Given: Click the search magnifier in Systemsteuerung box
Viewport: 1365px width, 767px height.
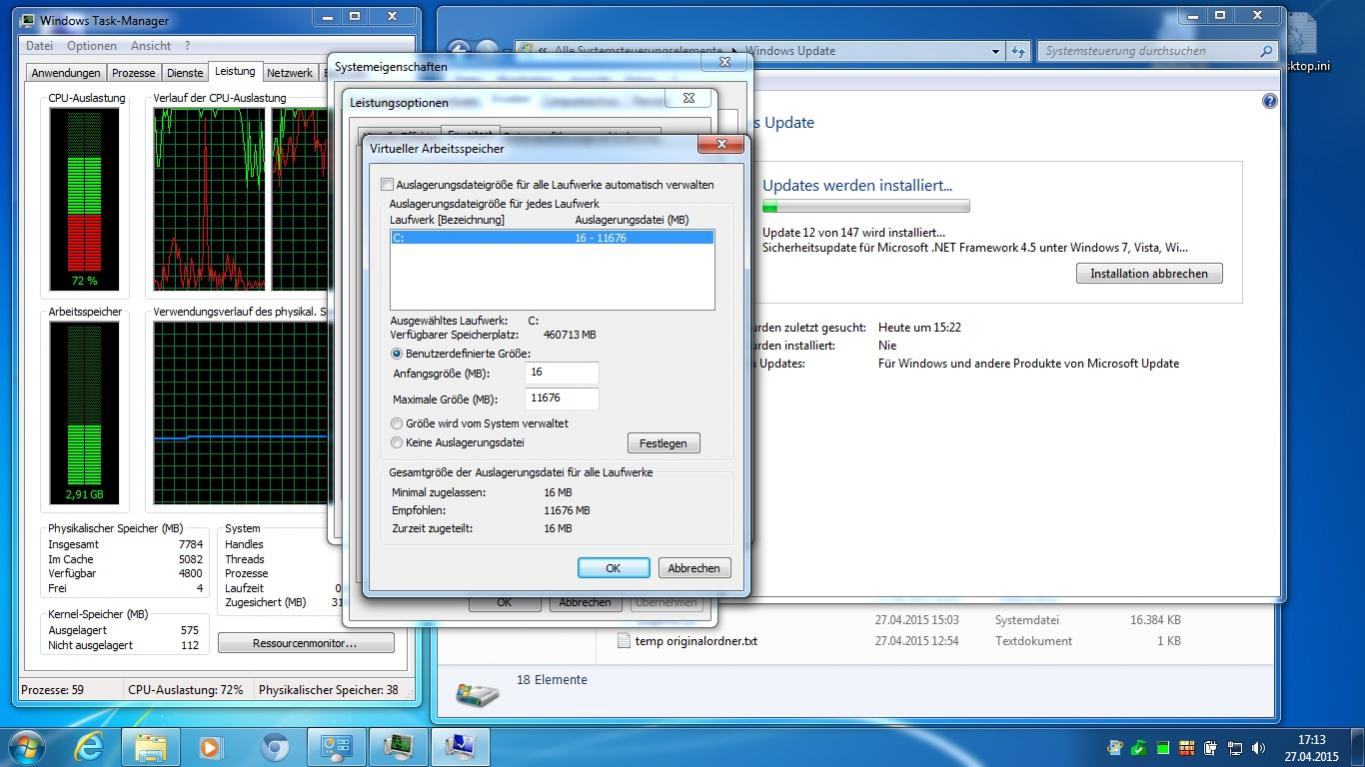Looking at the screenshot, I should click(1266, 51).
